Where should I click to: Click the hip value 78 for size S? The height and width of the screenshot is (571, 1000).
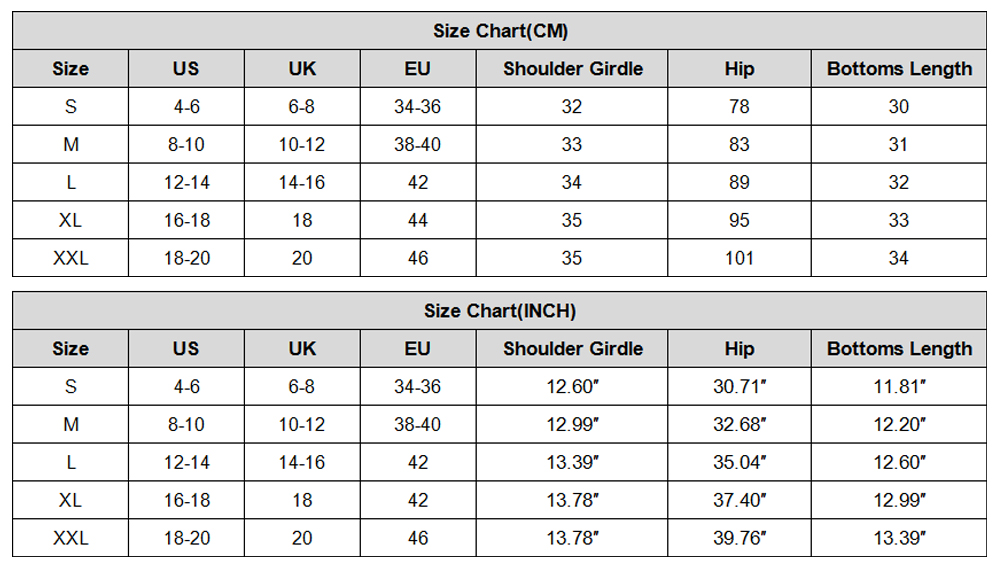click(x=739, y=107)
